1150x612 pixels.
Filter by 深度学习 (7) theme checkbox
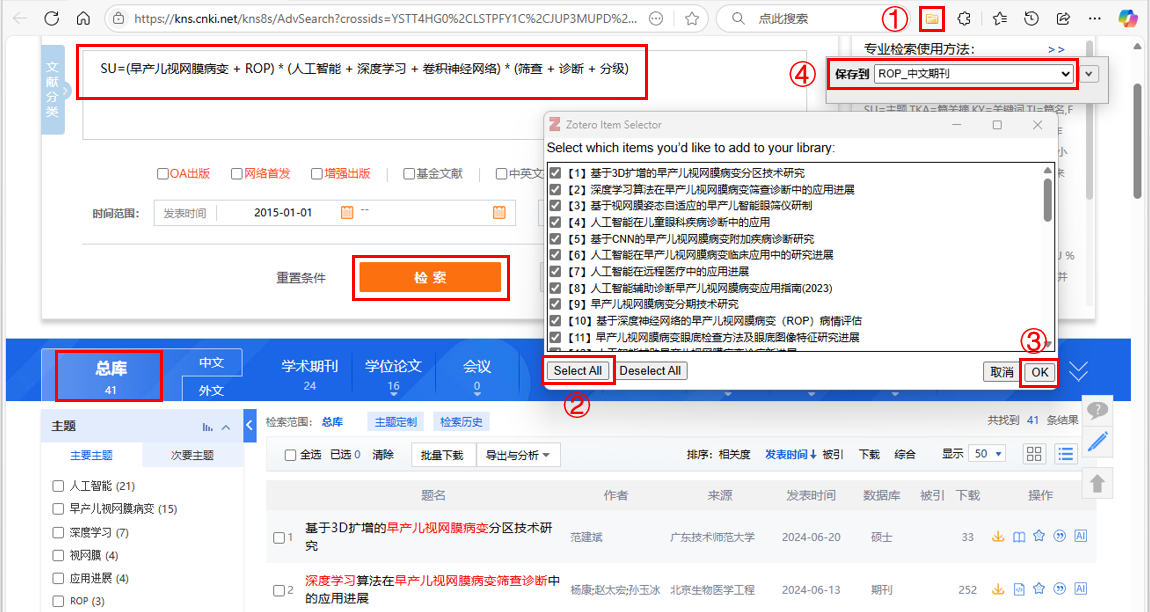coord(59,533)
